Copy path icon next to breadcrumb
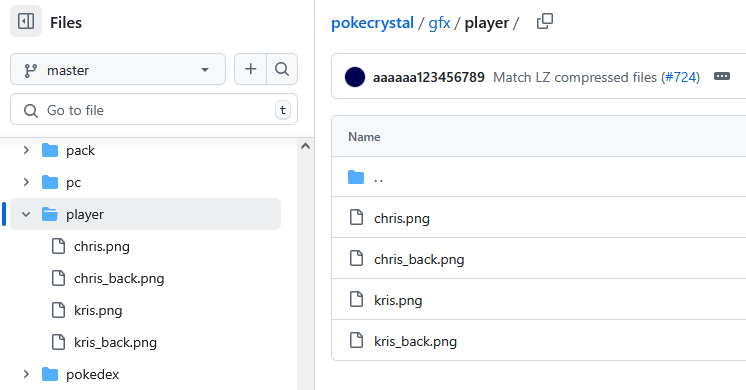 [545, 21]
